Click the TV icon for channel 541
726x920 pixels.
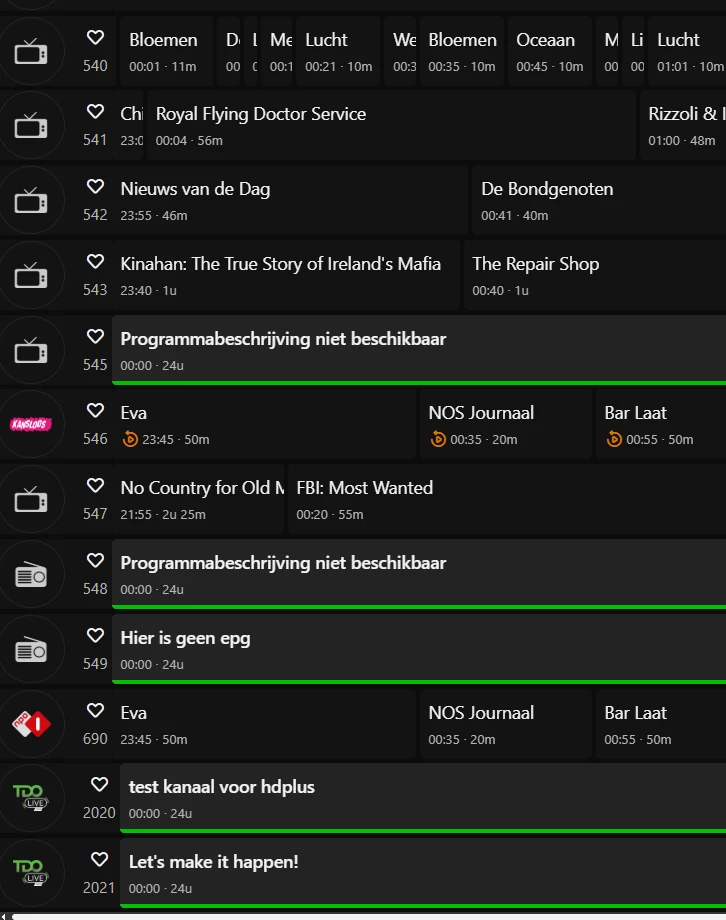[x=31, y=125]
